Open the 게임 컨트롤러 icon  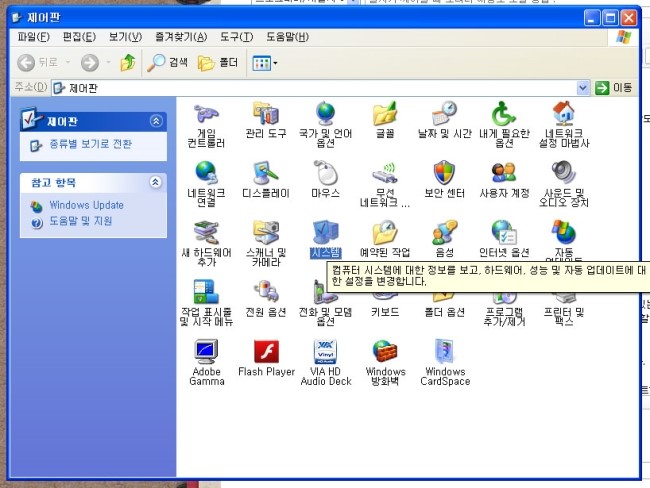click(206, 114)
